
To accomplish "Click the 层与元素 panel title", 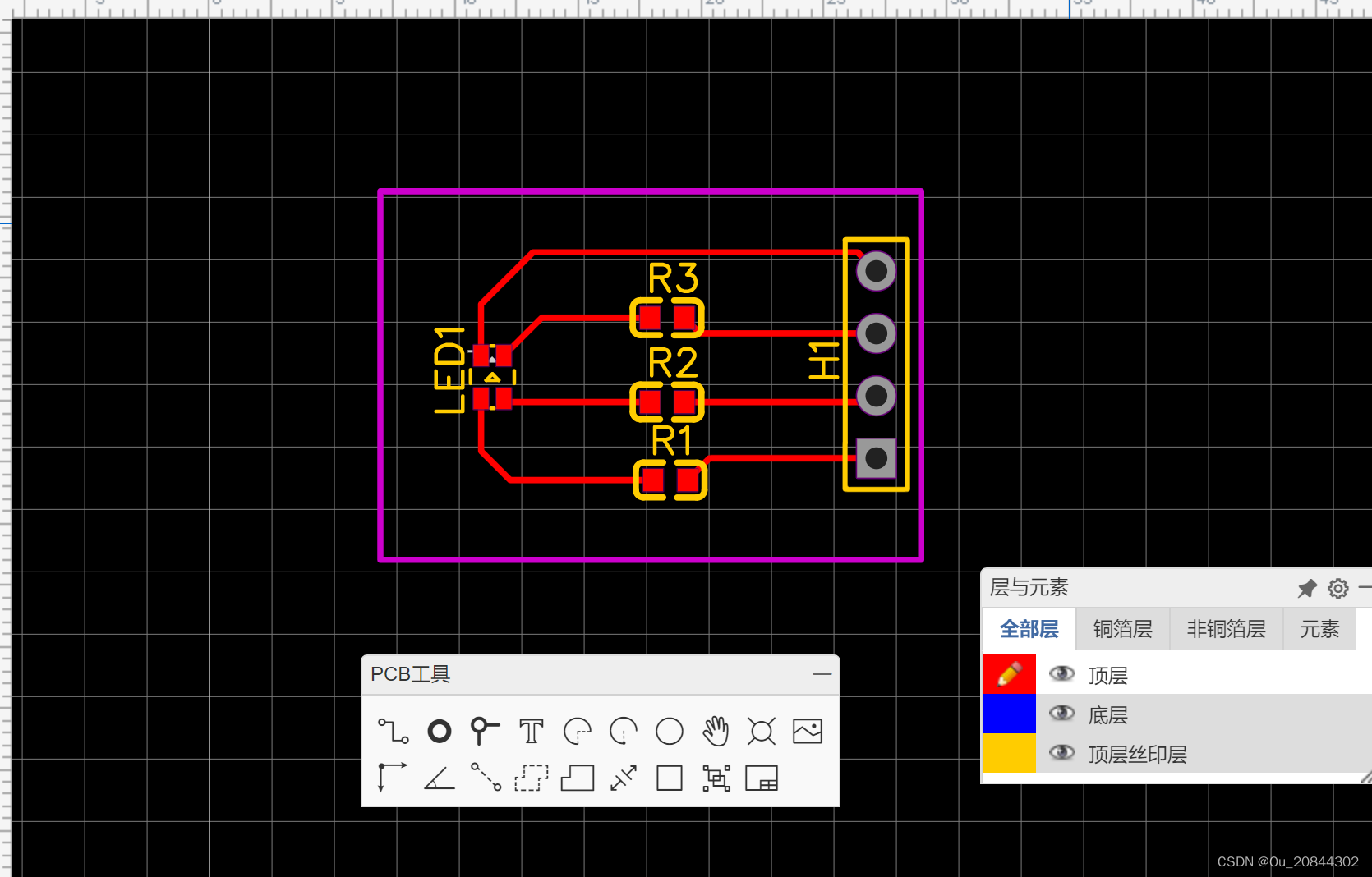I will [1029, 588].
